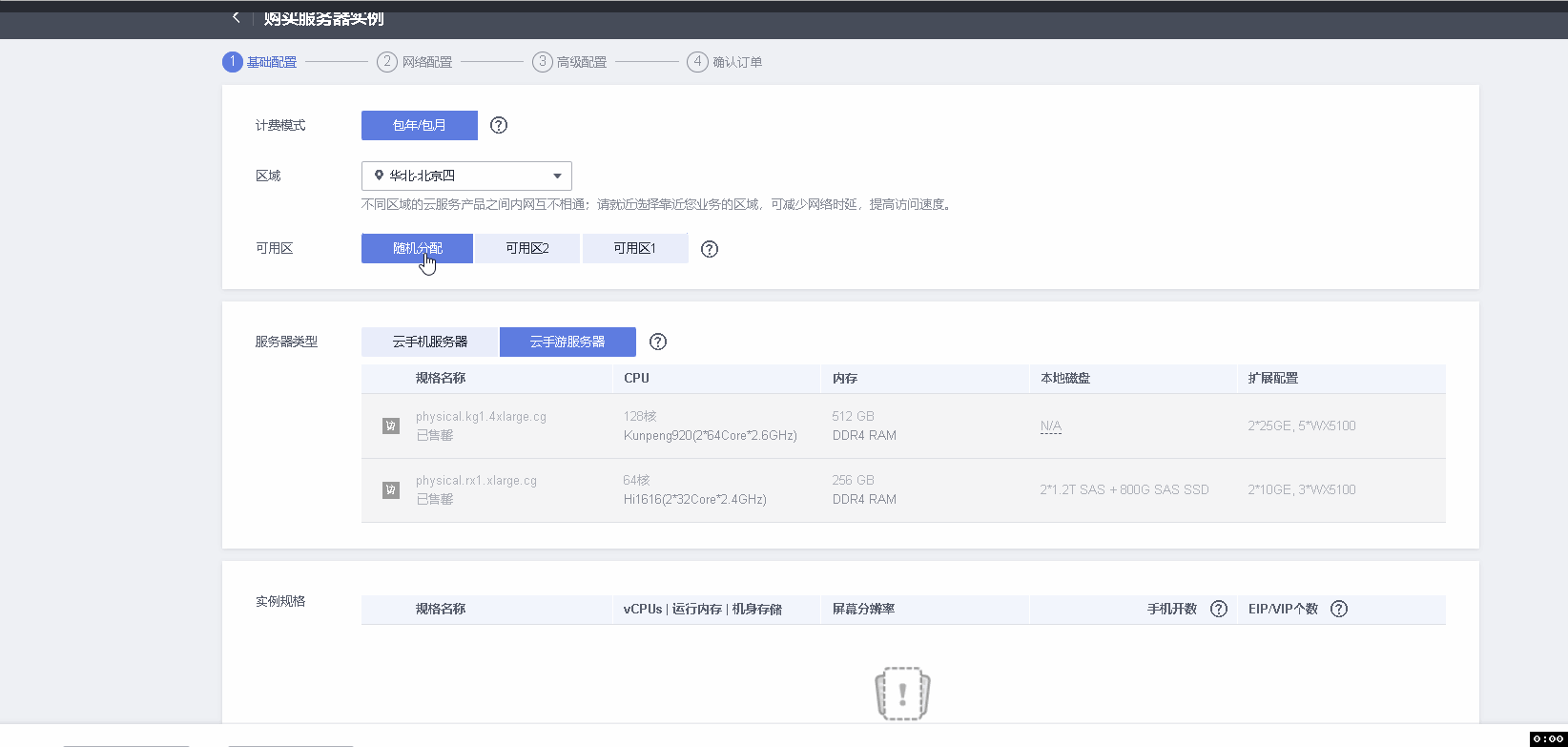Click Kunpeng920(2*64Core*2.6GHz) CPU text
This screenshot has height=747, width=1568.
pyautogui.click(x=711, y=435)
